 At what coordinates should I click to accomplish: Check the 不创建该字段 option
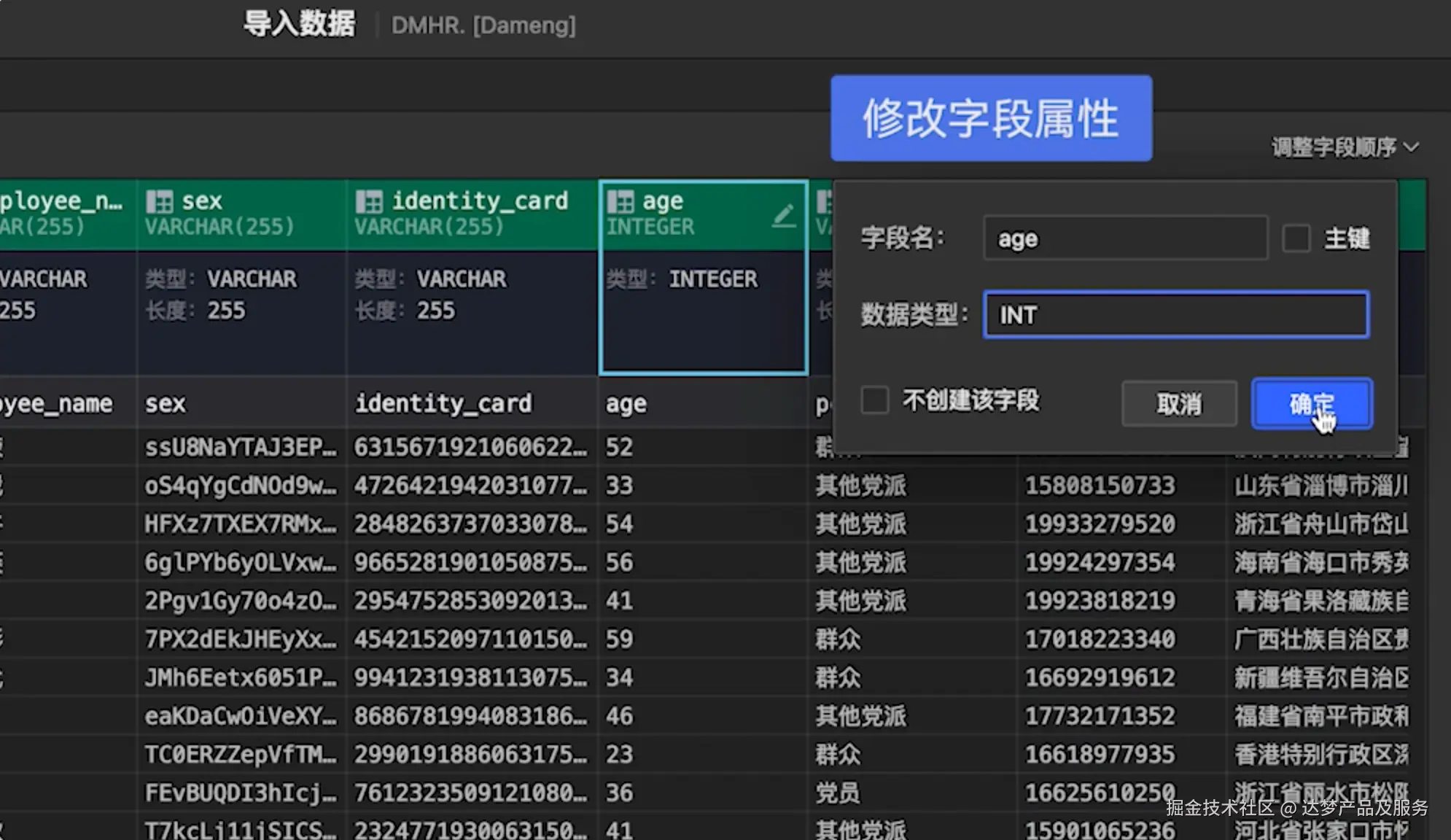click(874, 400)
